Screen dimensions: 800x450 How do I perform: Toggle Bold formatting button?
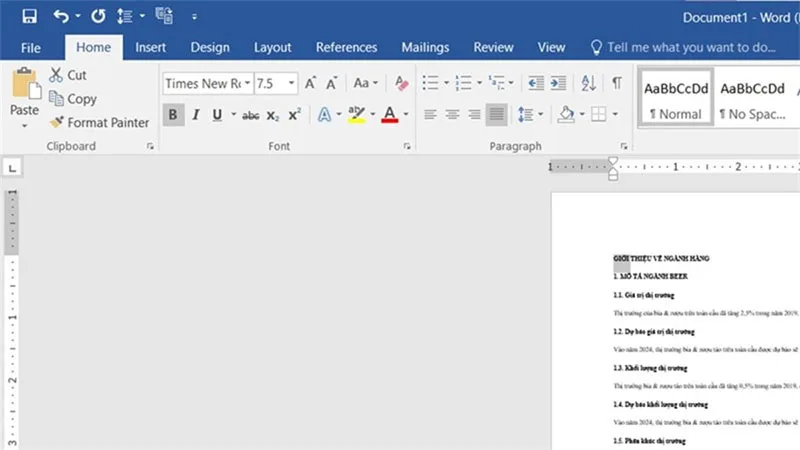[x=173, y=115]
